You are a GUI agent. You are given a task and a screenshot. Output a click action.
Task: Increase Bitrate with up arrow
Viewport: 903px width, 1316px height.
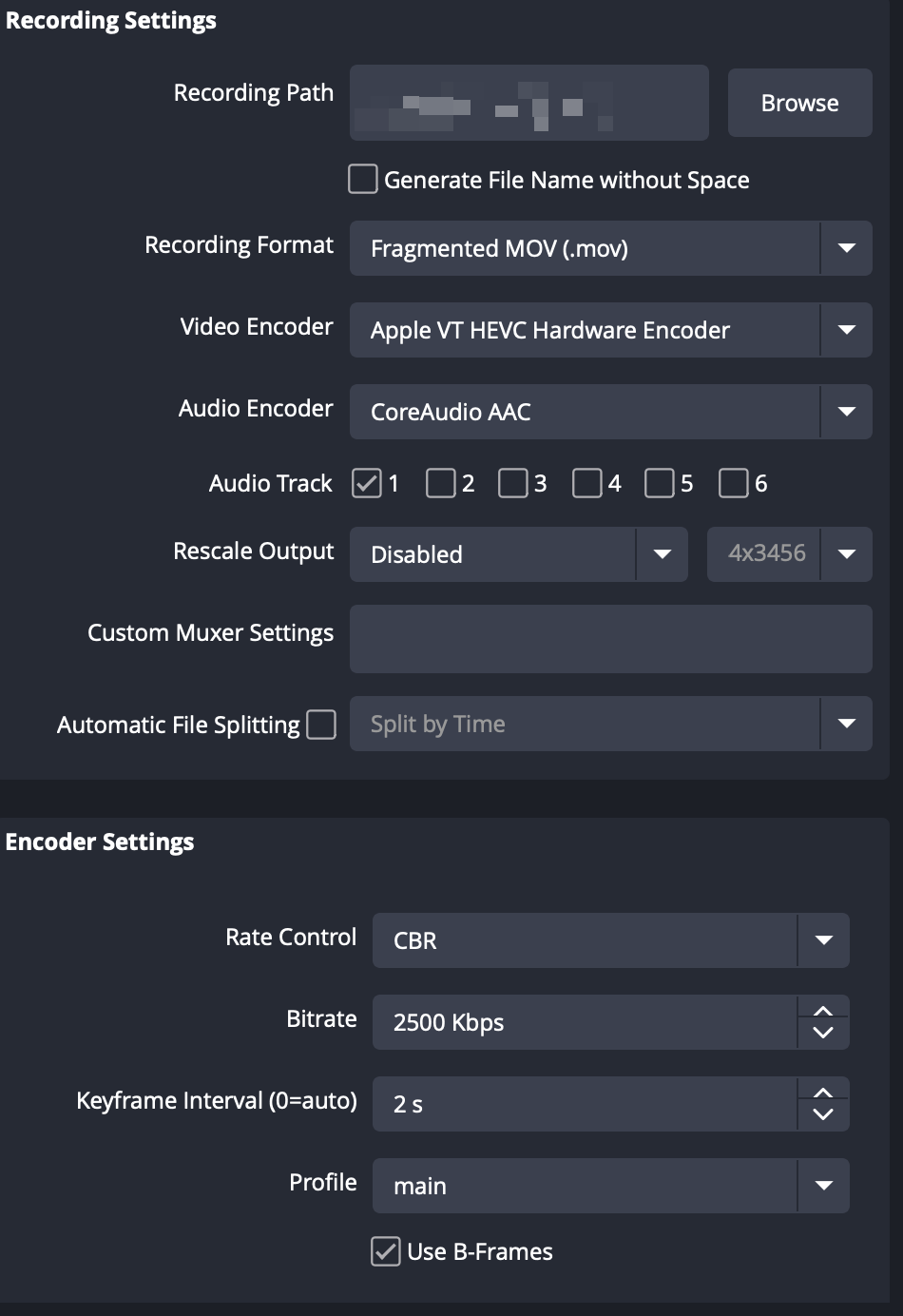[823, 1011]
